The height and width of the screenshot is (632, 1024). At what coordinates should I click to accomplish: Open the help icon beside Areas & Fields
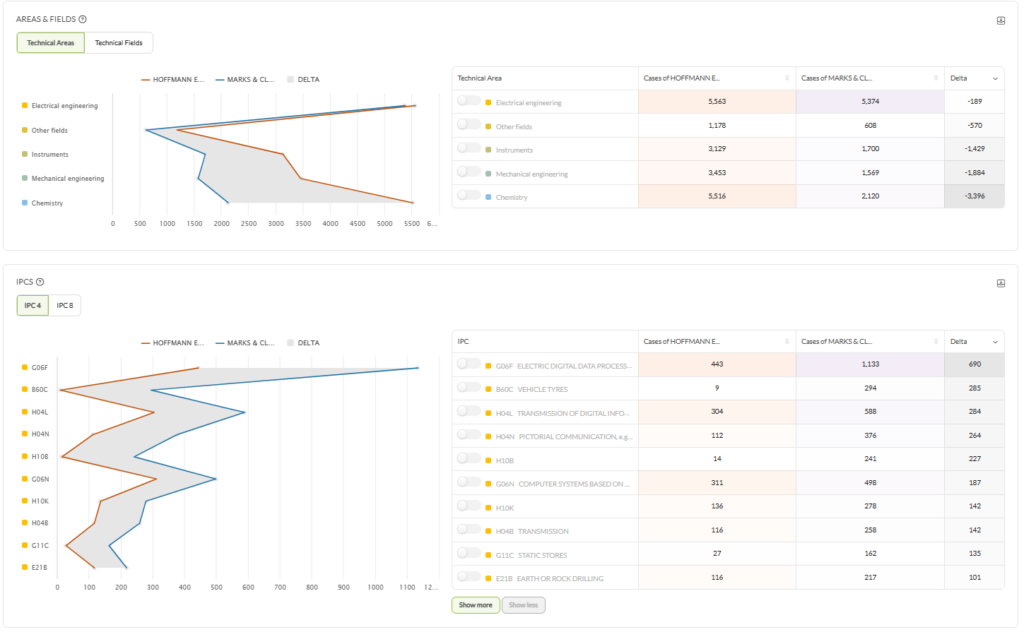point(83,19)
